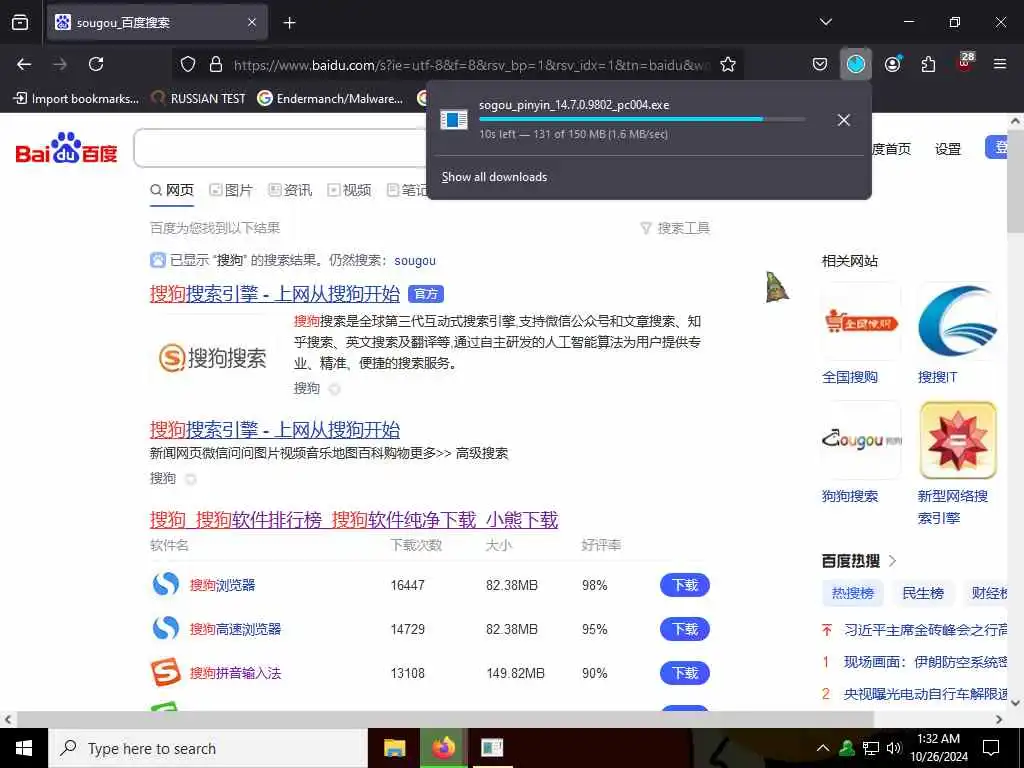1024x768 pixels.
Task: Open the extension with 28 badge
Action: pyautogui.click(x=965, y=63)
